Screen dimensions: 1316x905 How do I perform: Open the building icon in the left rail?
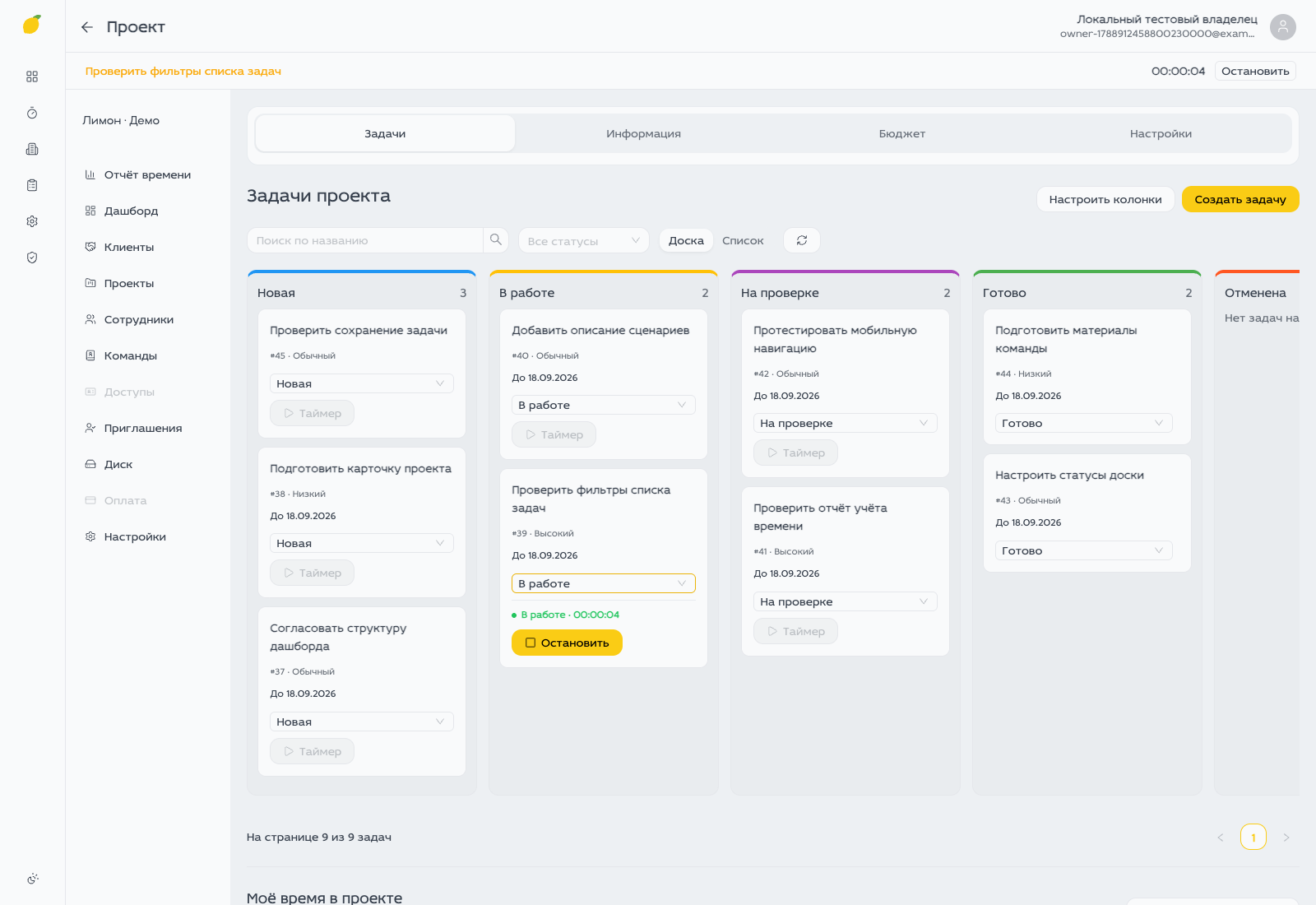(x=32, y=149)
